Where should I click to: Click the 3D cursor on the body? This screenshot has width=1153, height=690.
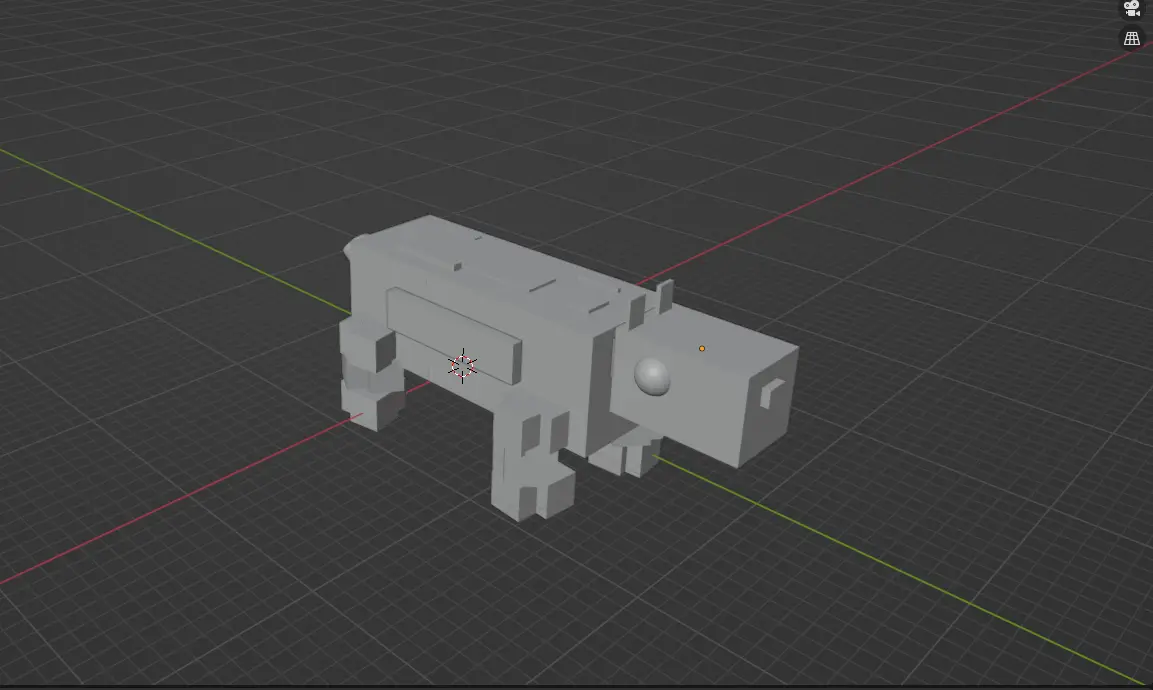(461, 363)
